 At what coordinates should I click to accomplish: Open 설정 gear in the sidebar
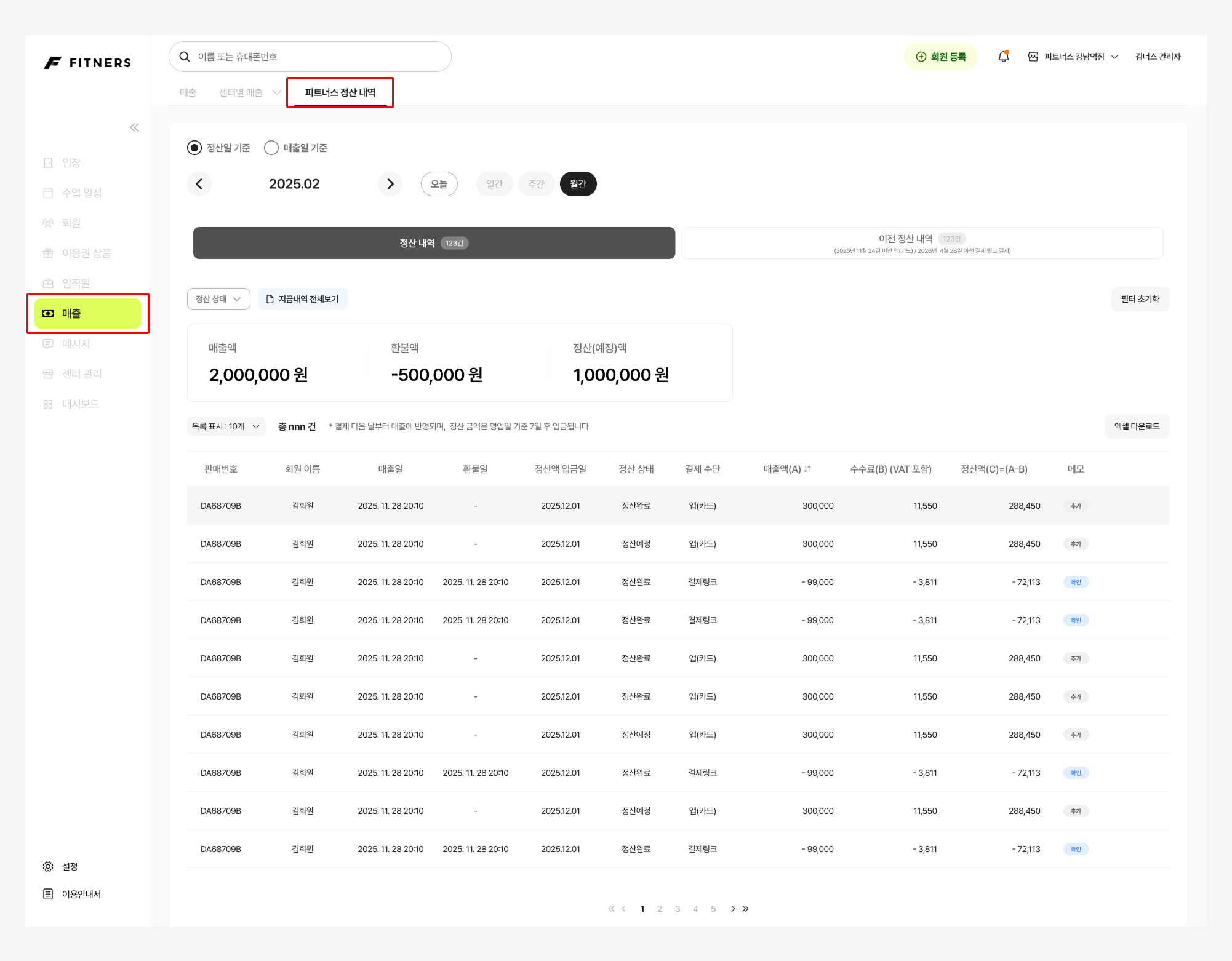coord(60,866)
